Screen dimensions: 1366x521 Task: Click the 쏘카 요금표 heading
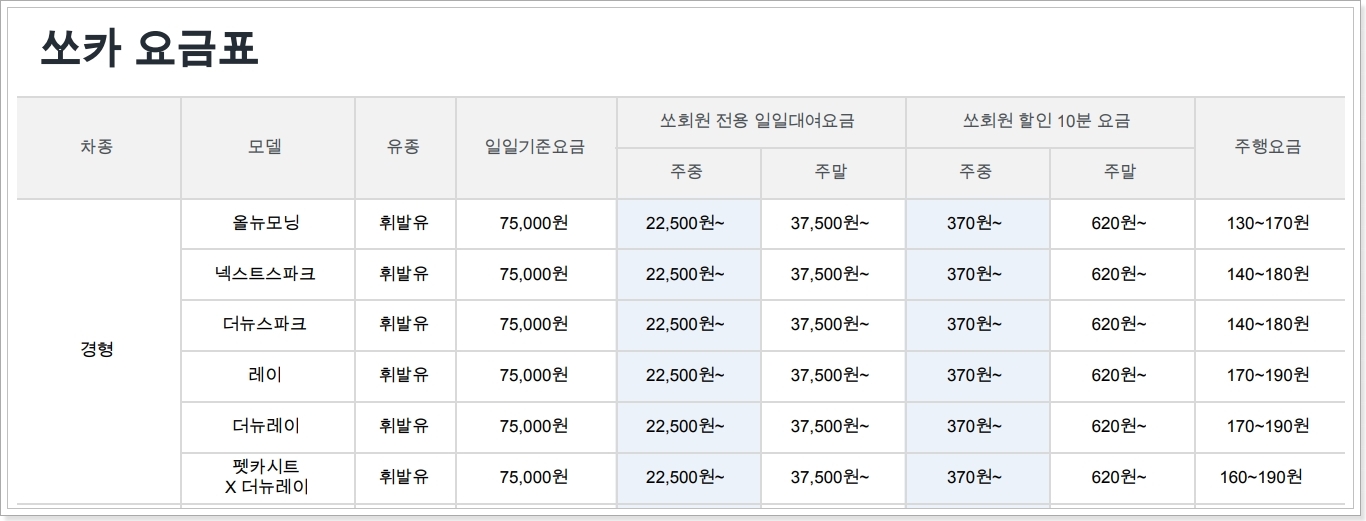point(149,50)
